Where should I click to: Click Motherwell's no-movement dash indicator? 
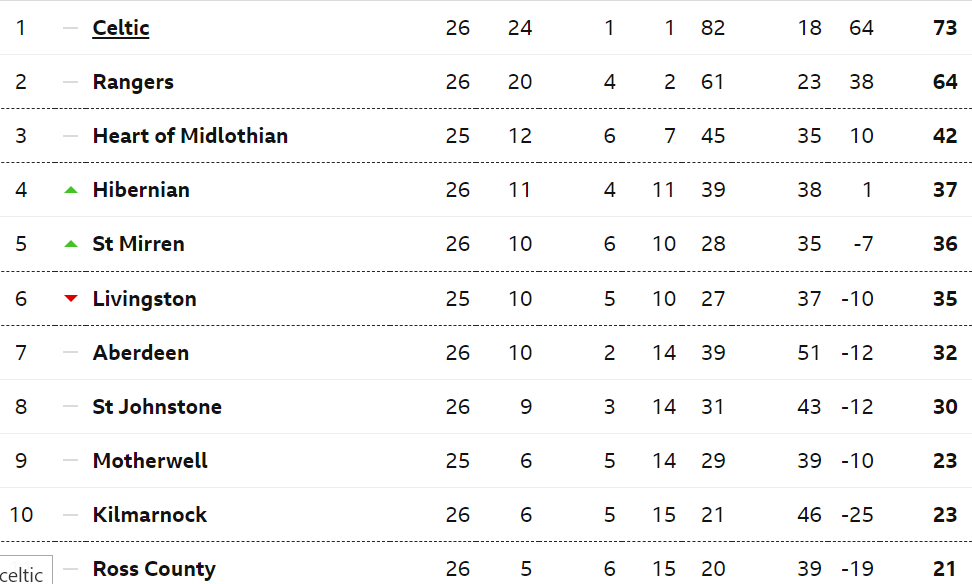coord(71,461)
